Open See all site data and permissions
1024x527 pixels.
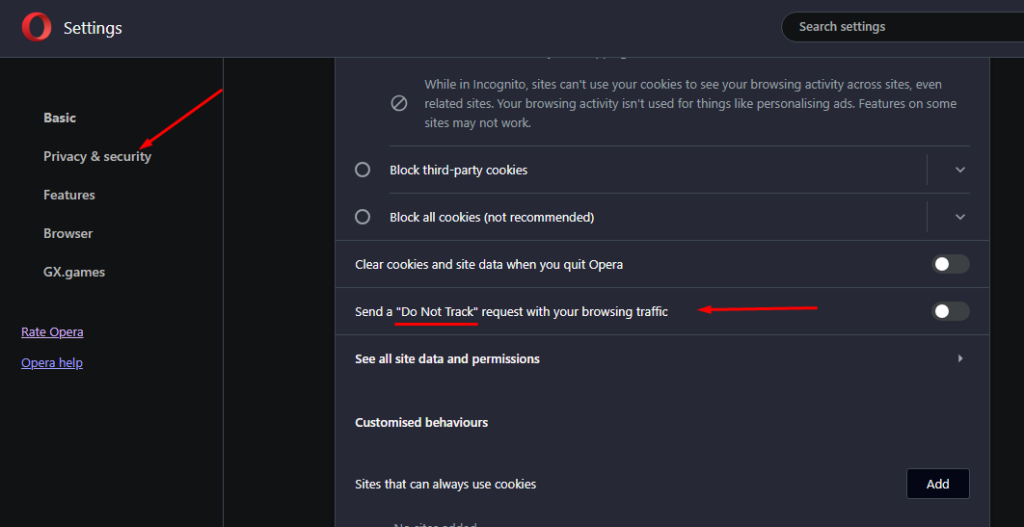tap(662, 359)
